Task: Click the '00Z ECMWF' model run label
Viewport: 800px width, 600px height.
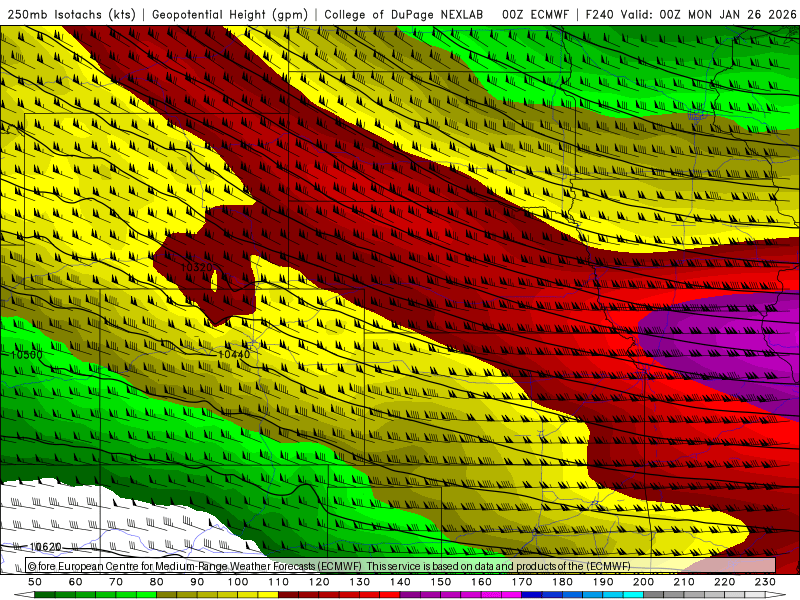Action: coord(535,14)
